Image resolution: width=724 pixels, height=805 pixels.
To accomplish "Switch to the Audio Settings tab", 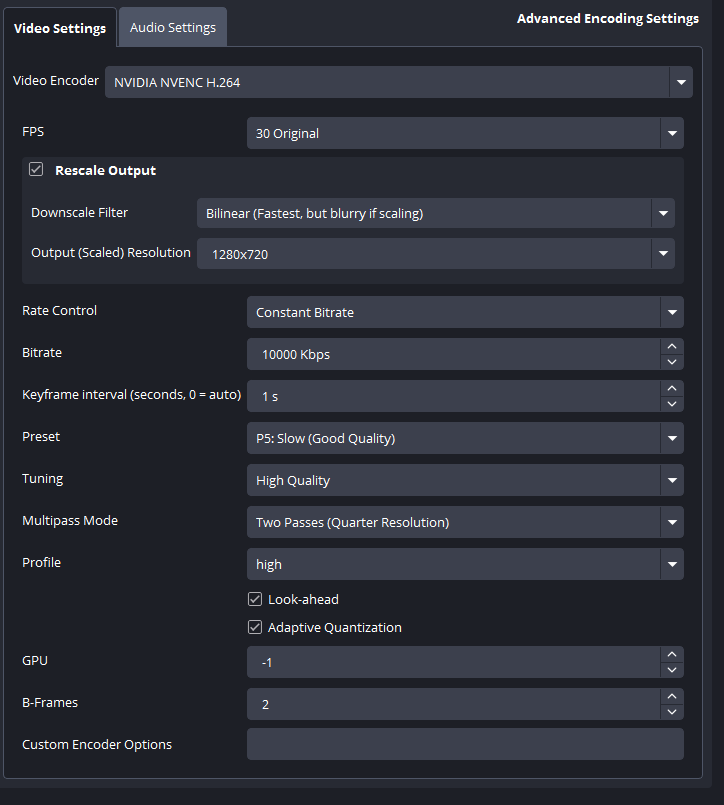I will click(172, 28).
